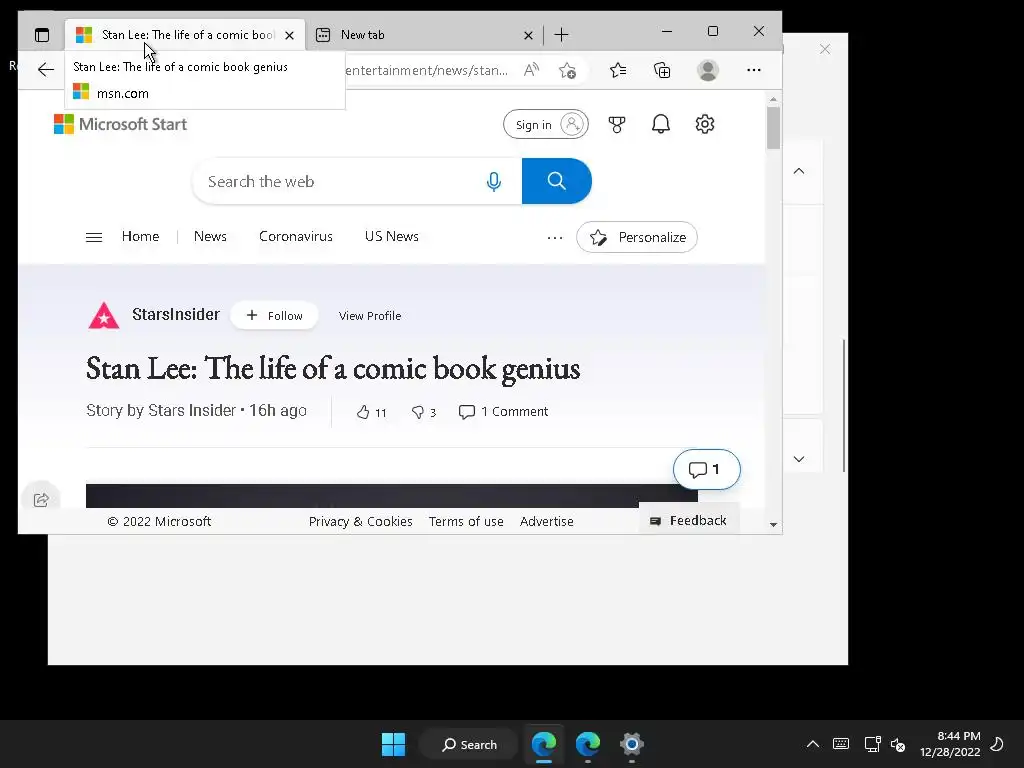Viewport: 1024px width, 768px height.
Task: Click the StarsInsider publisher logo
Action: point(104,315)
